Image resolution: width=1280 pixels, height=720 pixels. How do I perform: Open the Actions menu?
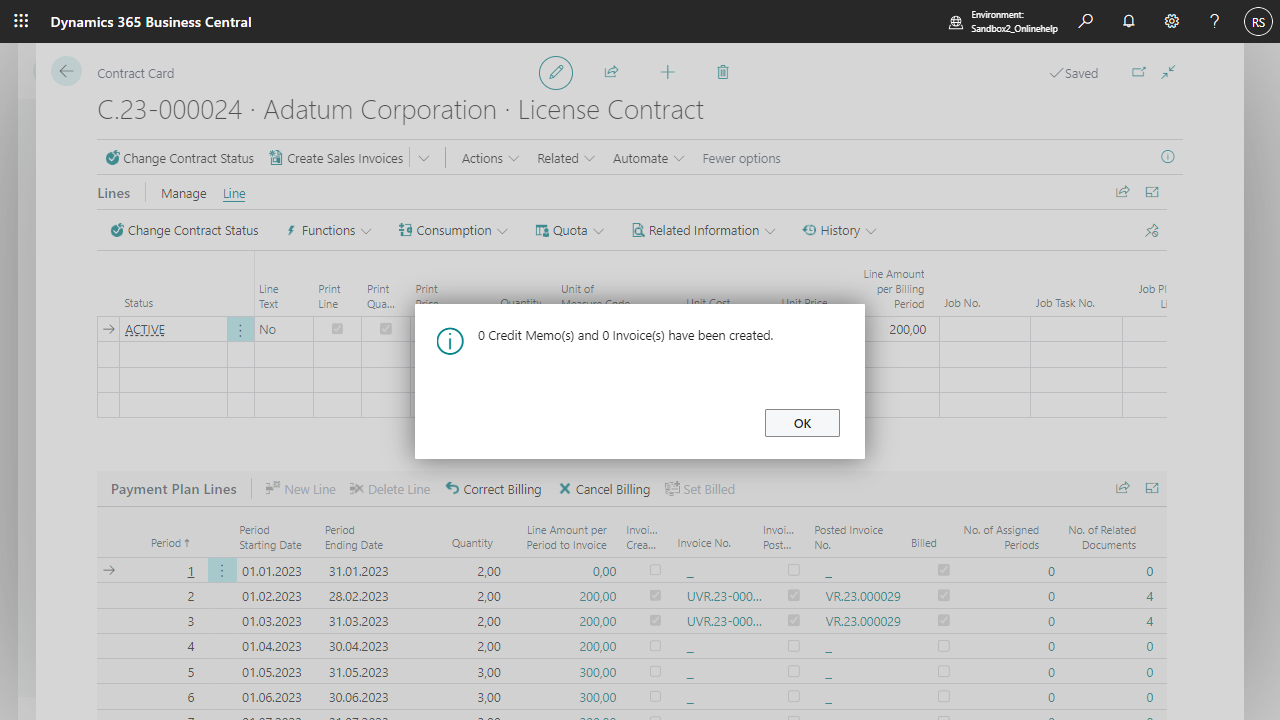click(489, 158)
